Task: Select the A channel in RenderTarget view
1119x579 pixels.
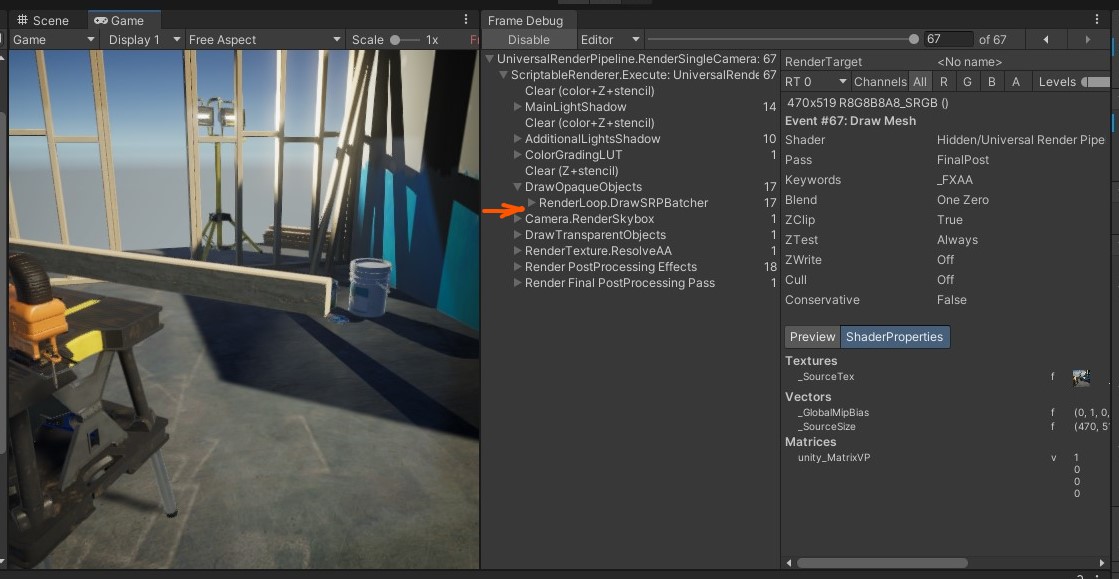Action: pos(1016,81)
